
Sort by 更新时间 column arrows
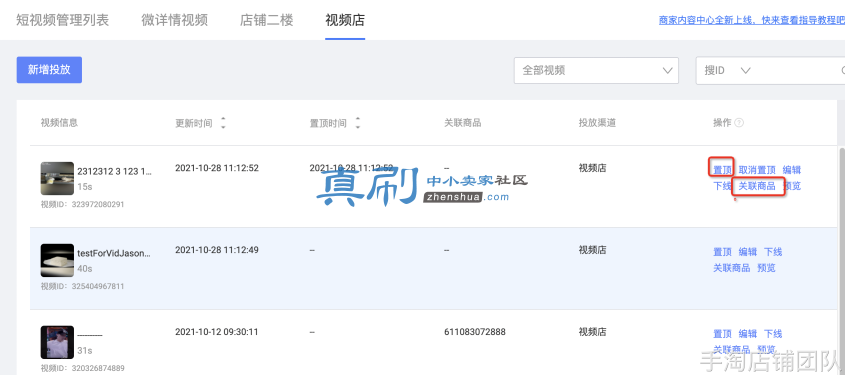pyautogui.click(x=223, y=123)
